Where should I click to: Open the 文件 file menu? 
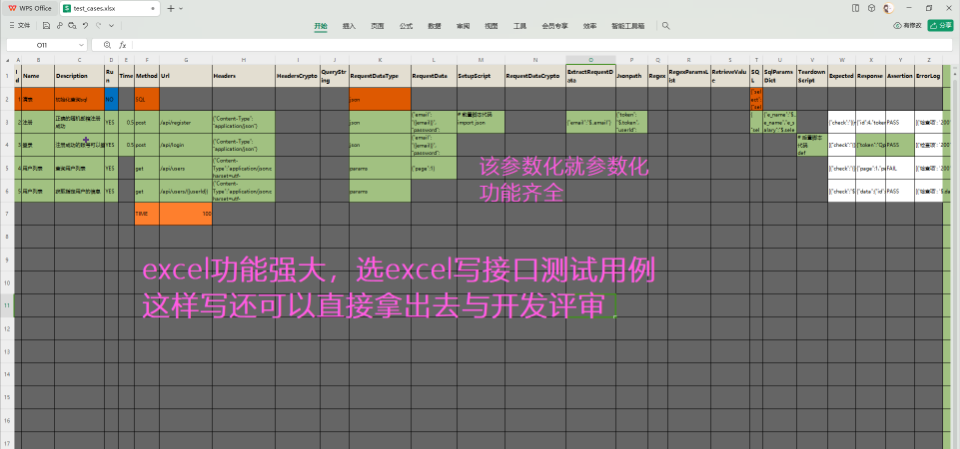[x=20, y=26]
